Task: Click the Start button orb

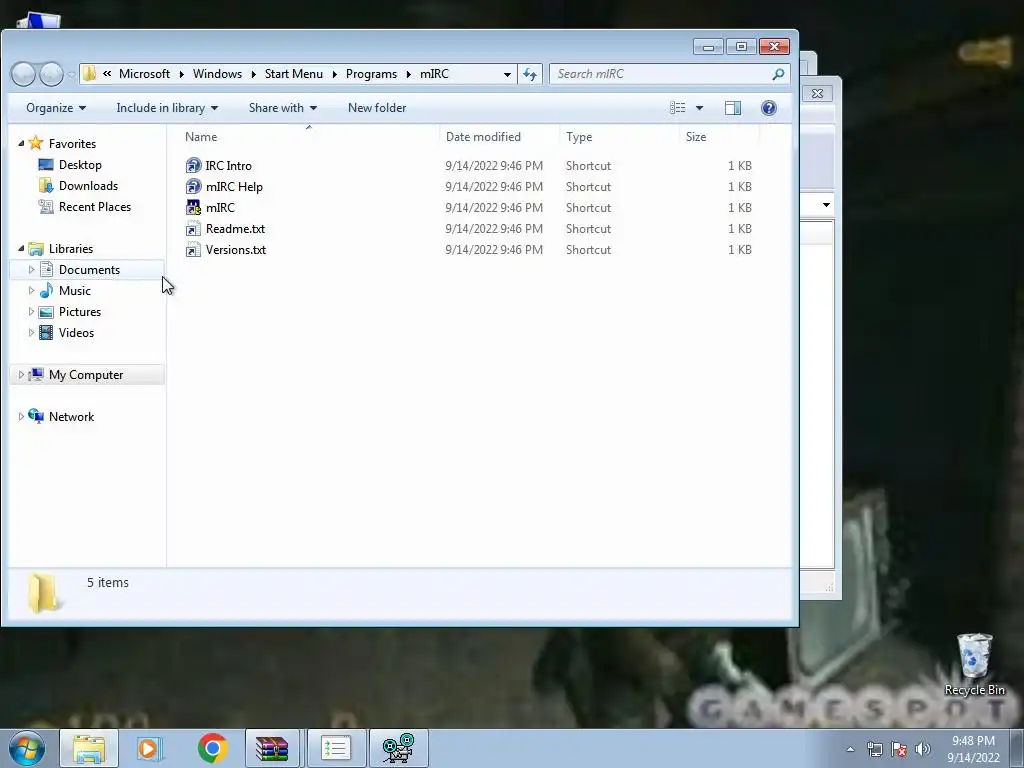Action: [x=27, y=748]
